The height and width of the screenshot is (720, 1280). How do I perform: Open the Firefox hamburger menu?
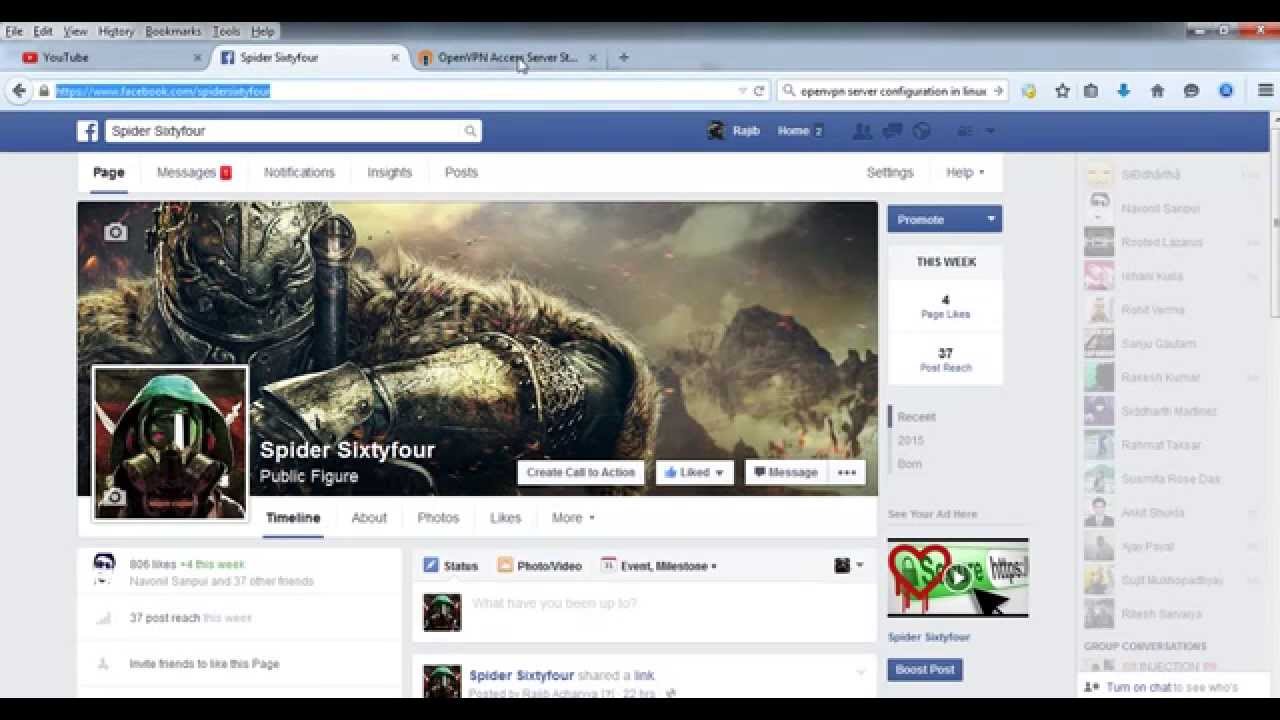point(1265,91)
